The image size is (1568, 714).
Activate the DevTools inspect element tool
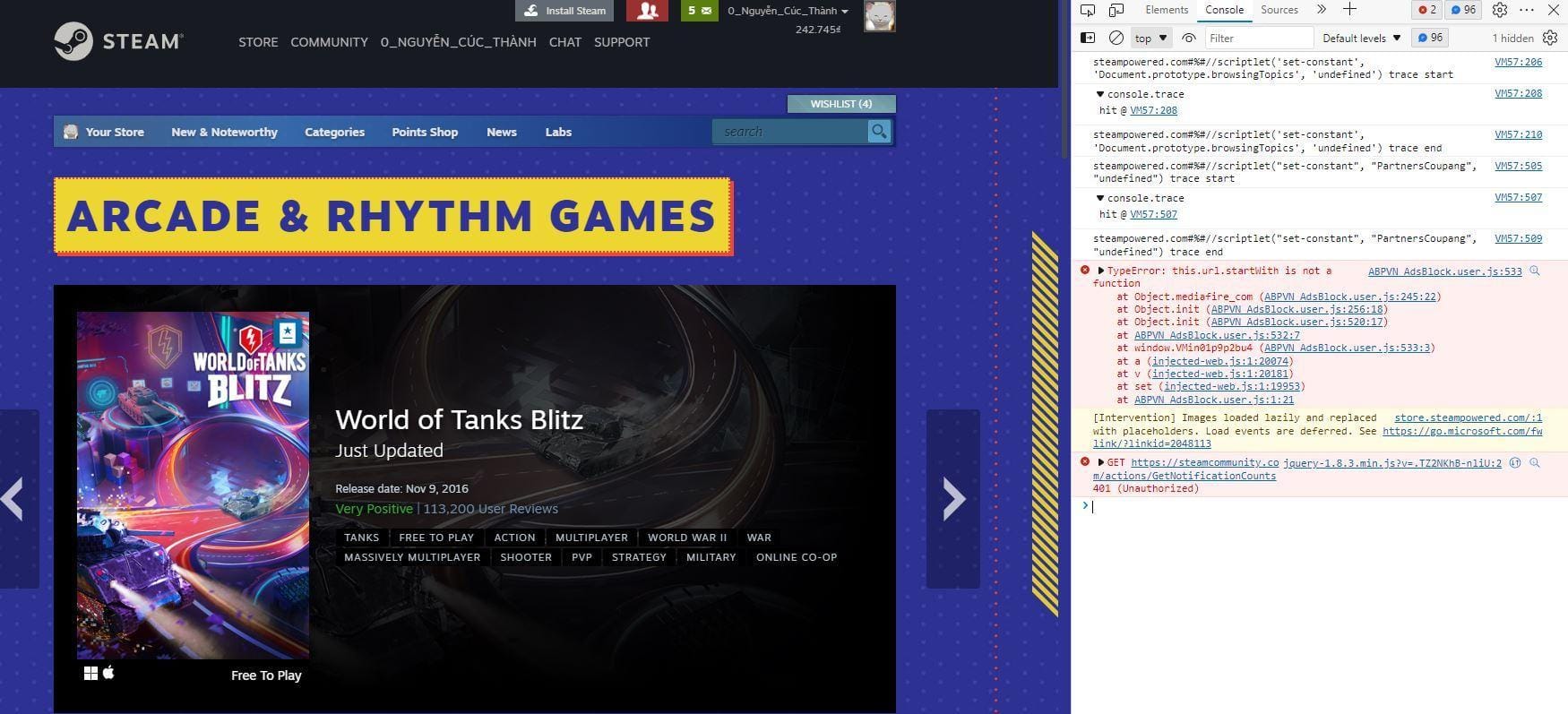tap(1088, 10)
